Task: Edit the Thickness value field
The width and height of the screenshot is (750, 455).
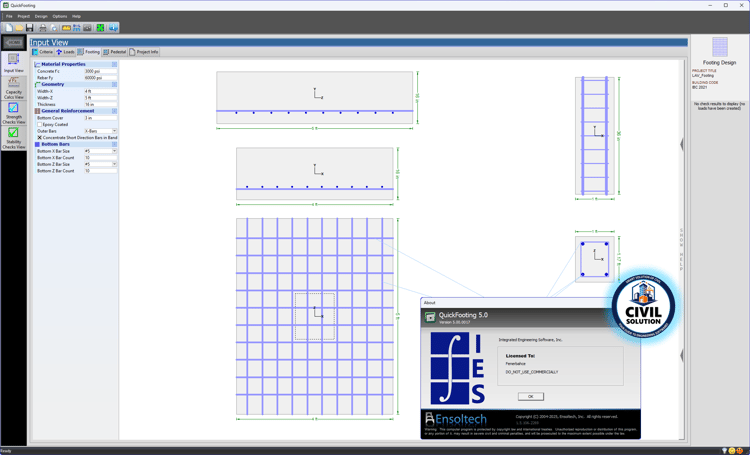Action: click(100, 104)
